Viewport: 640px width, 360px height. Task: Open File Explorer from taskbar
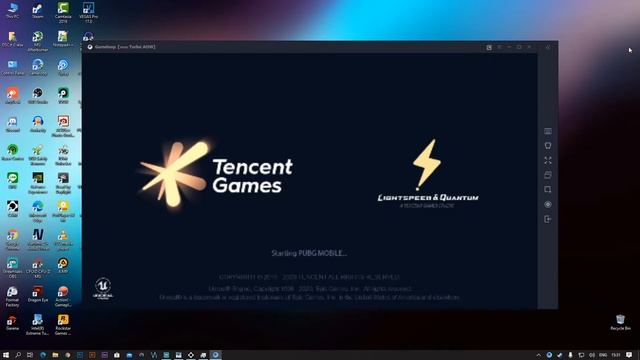(55, 355)
